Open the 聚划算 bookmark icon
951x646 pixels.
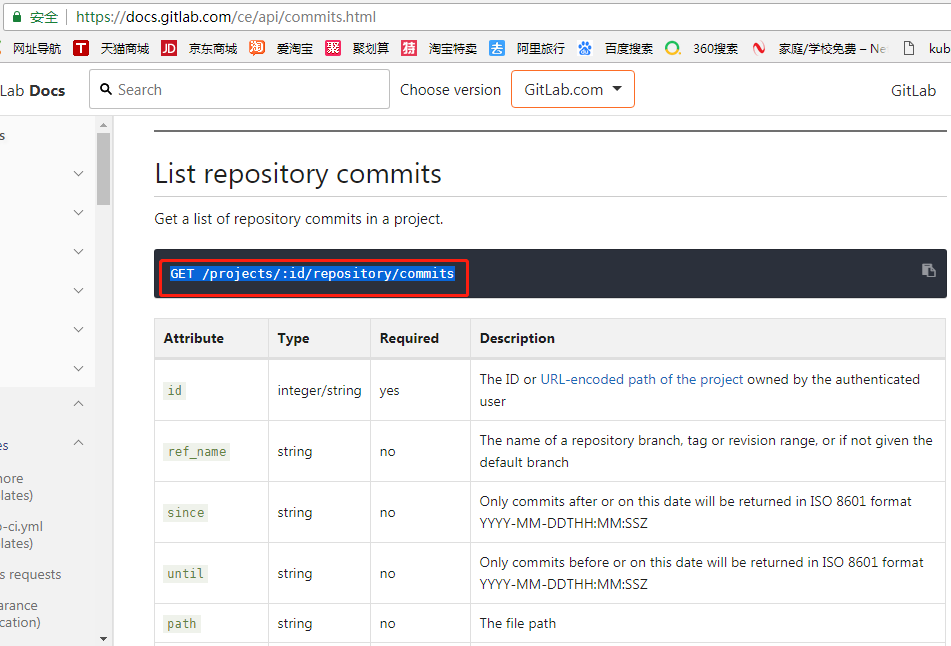[333, 47]
